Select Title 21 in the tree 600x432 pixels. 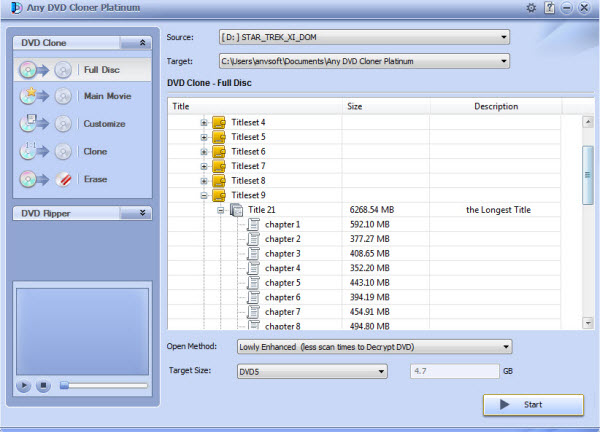point(261,210)
